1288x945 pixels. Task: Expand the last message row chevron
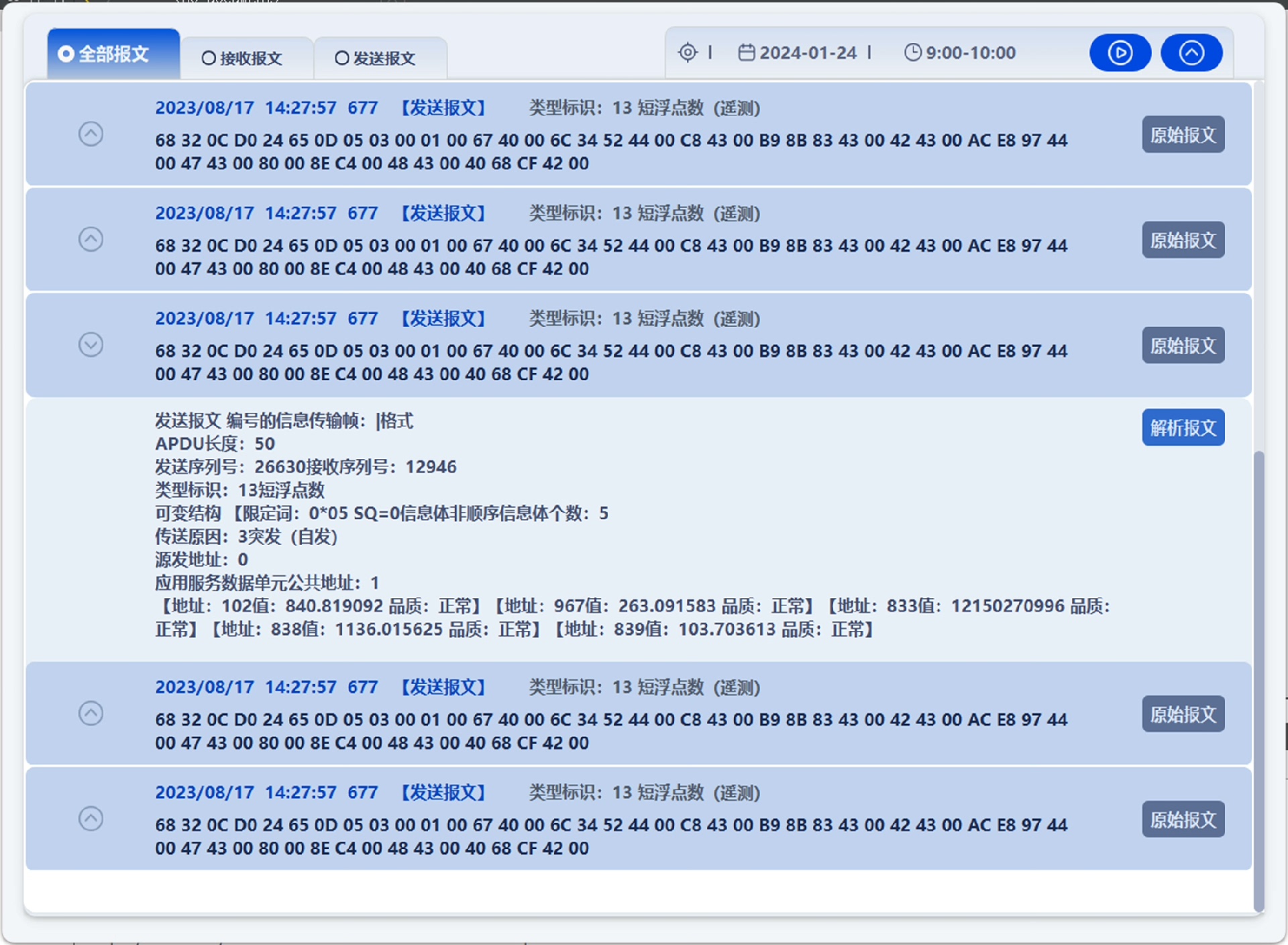[x=91, y=818]
